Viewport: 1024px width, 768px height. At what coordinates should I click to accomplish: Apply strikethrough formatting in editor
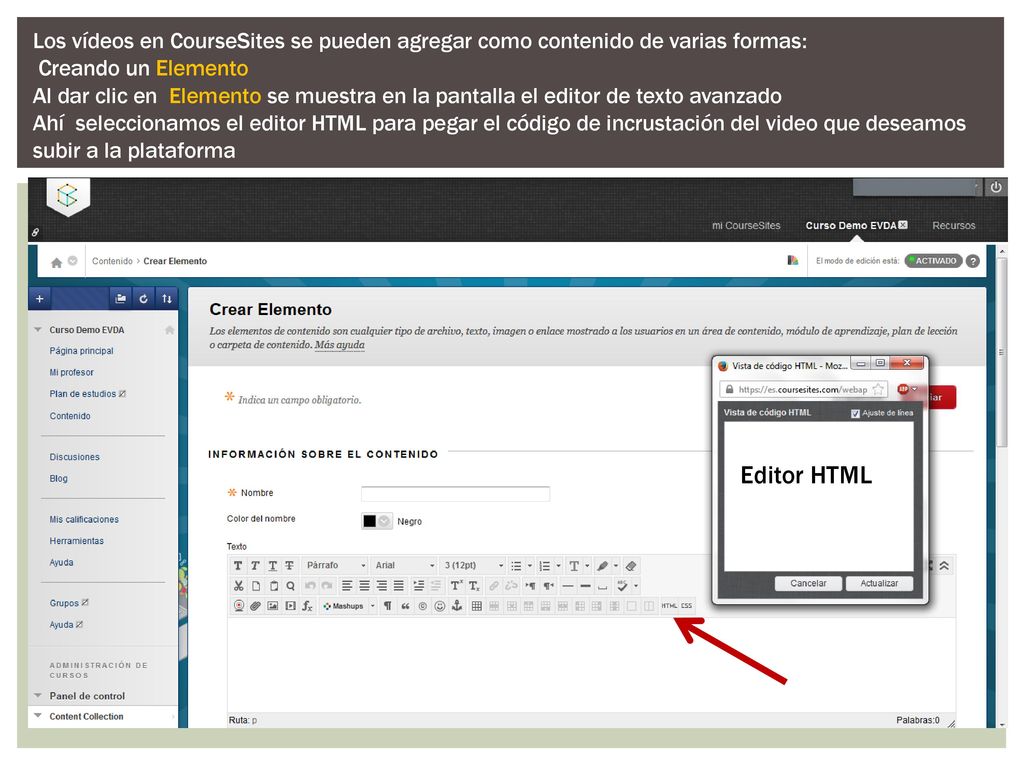(289, 566)
